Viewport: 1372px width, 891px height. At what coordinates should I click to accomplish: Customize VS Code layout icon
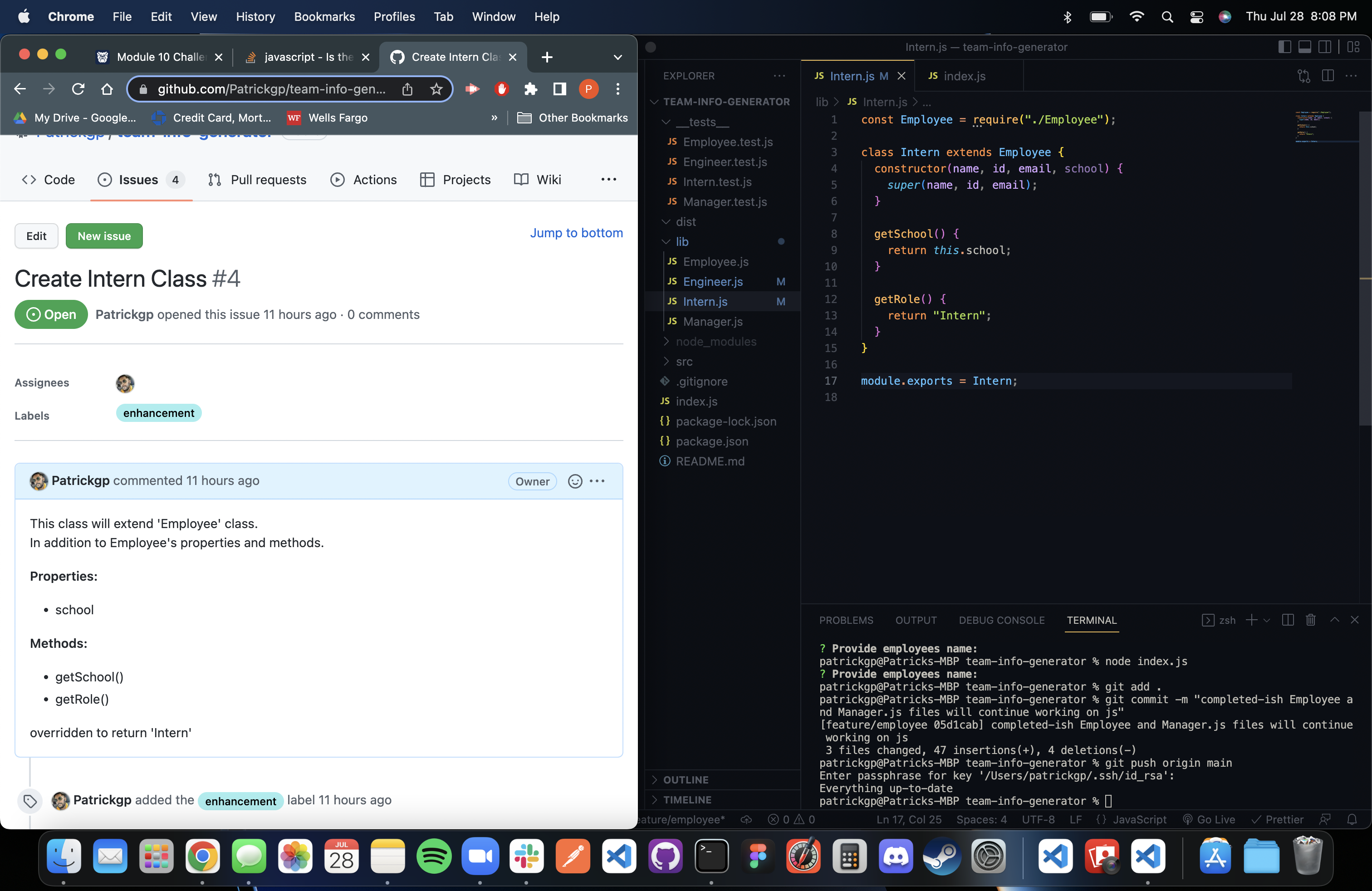click(1353, 47)
